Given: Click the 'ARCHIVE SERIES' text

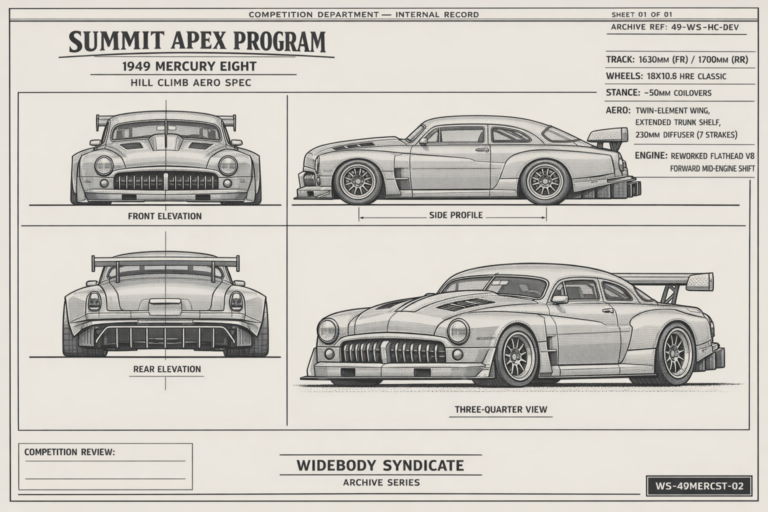Looking at the screenshot, I should tap(382, 483).
